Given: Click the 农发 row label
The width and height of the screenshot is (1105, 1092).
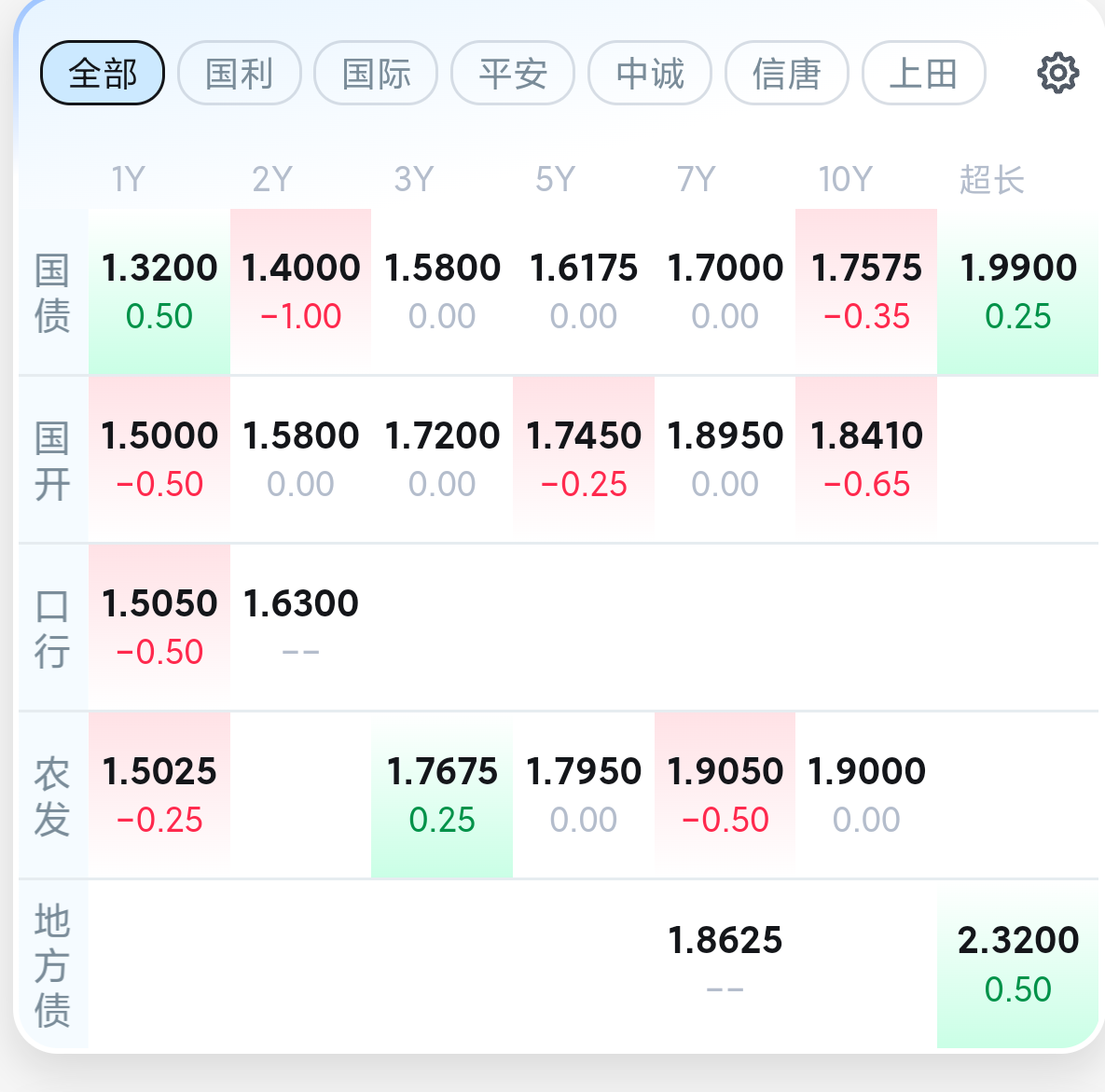Looking at the screenshot, I should point(52,795).
